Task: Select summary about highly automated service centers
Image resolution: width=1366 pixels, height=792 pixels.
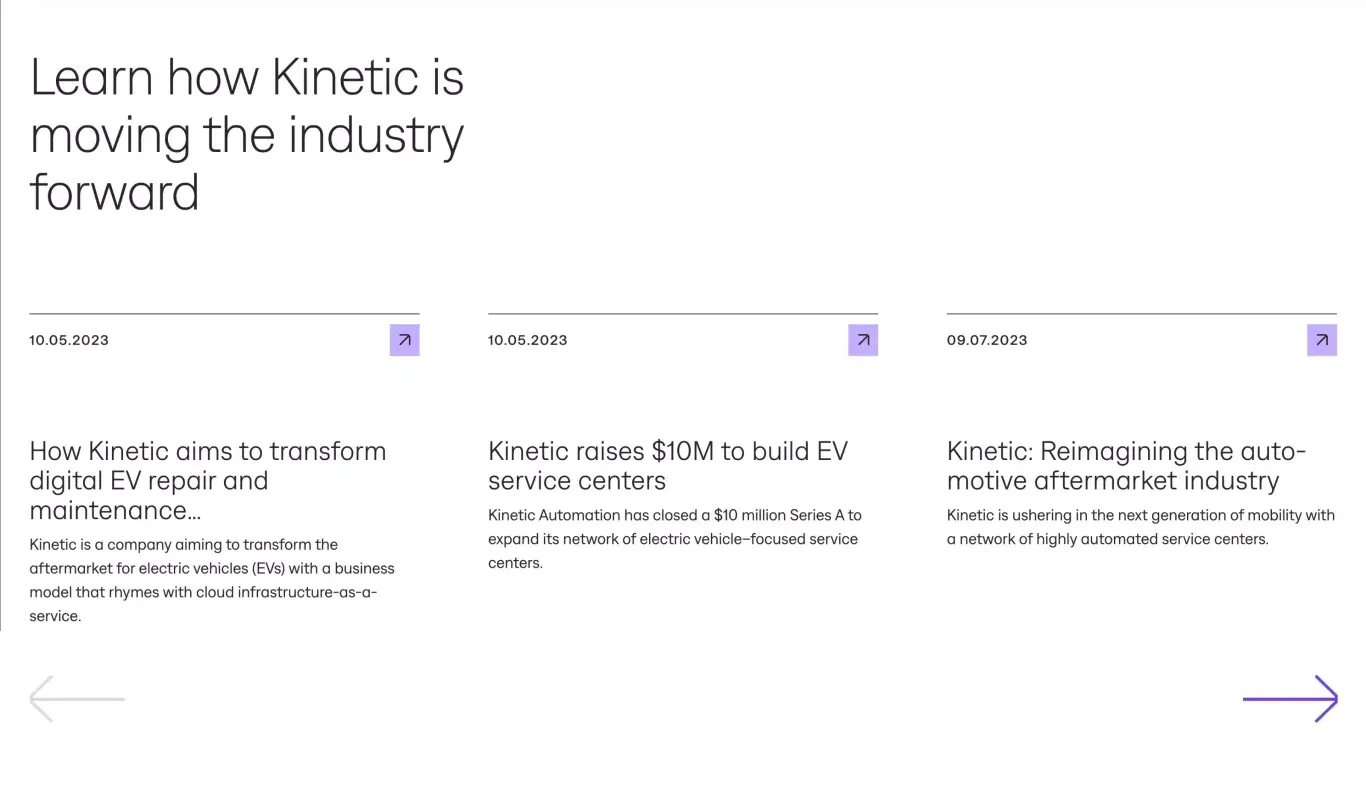Action: (1141, 527)
